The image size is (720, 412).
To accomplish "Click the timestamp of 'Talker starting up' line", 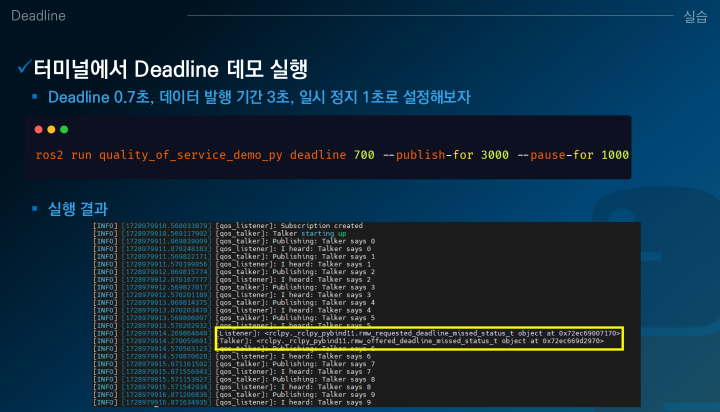I will click(167, 233).
